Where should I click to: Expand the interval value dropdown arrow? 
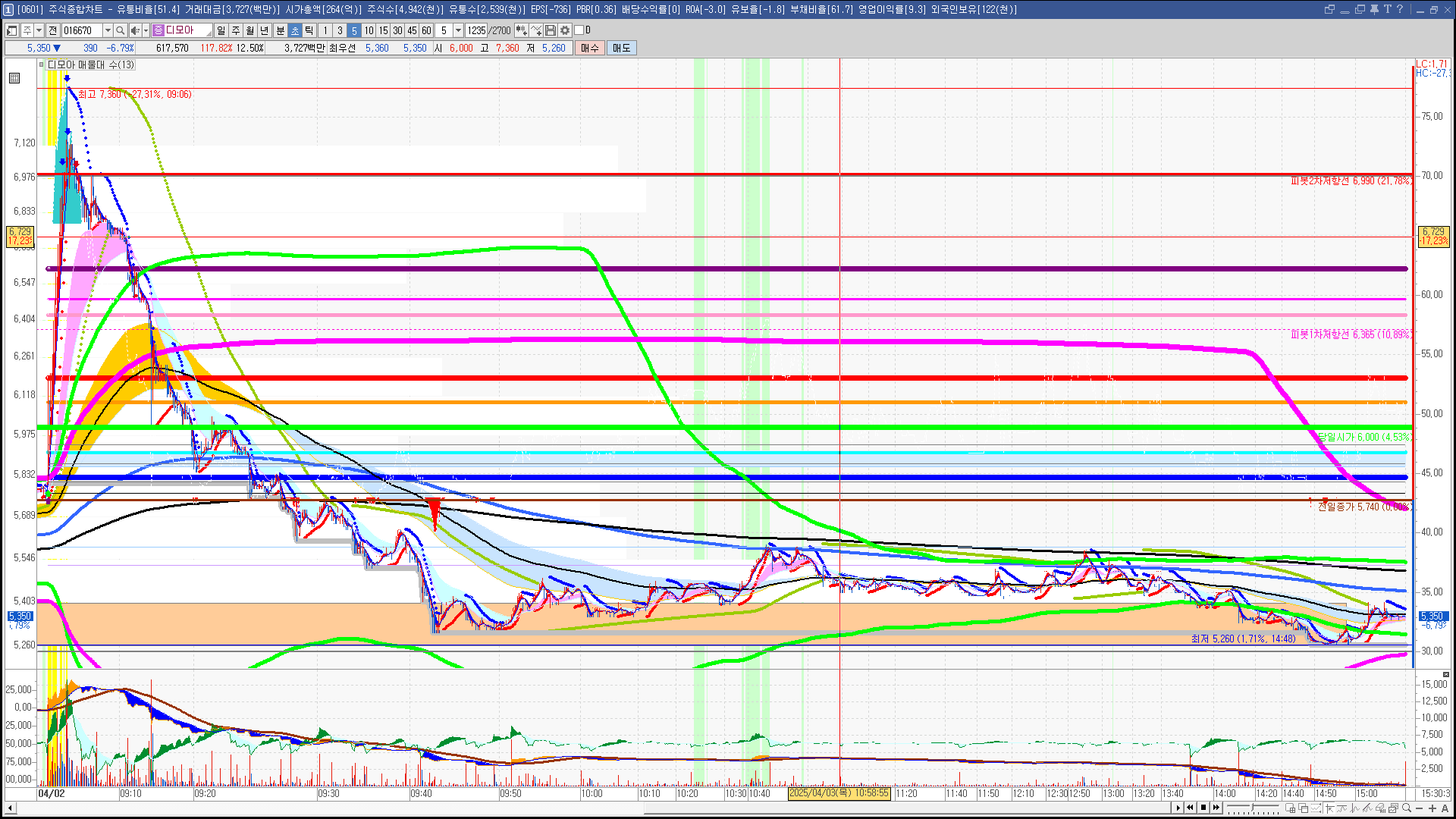point(458,30)
